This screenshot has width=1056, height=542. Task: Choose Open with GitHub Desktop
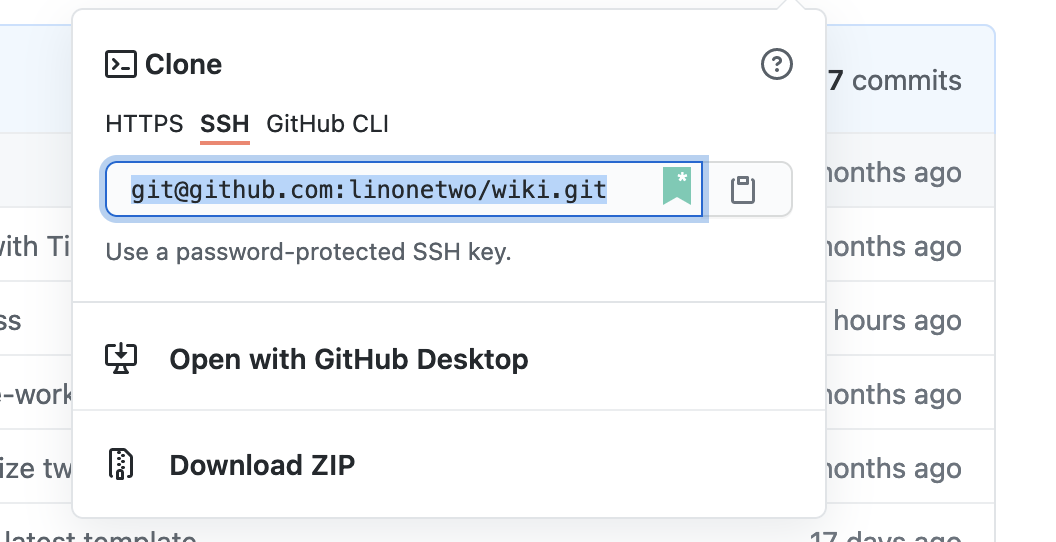349,359
